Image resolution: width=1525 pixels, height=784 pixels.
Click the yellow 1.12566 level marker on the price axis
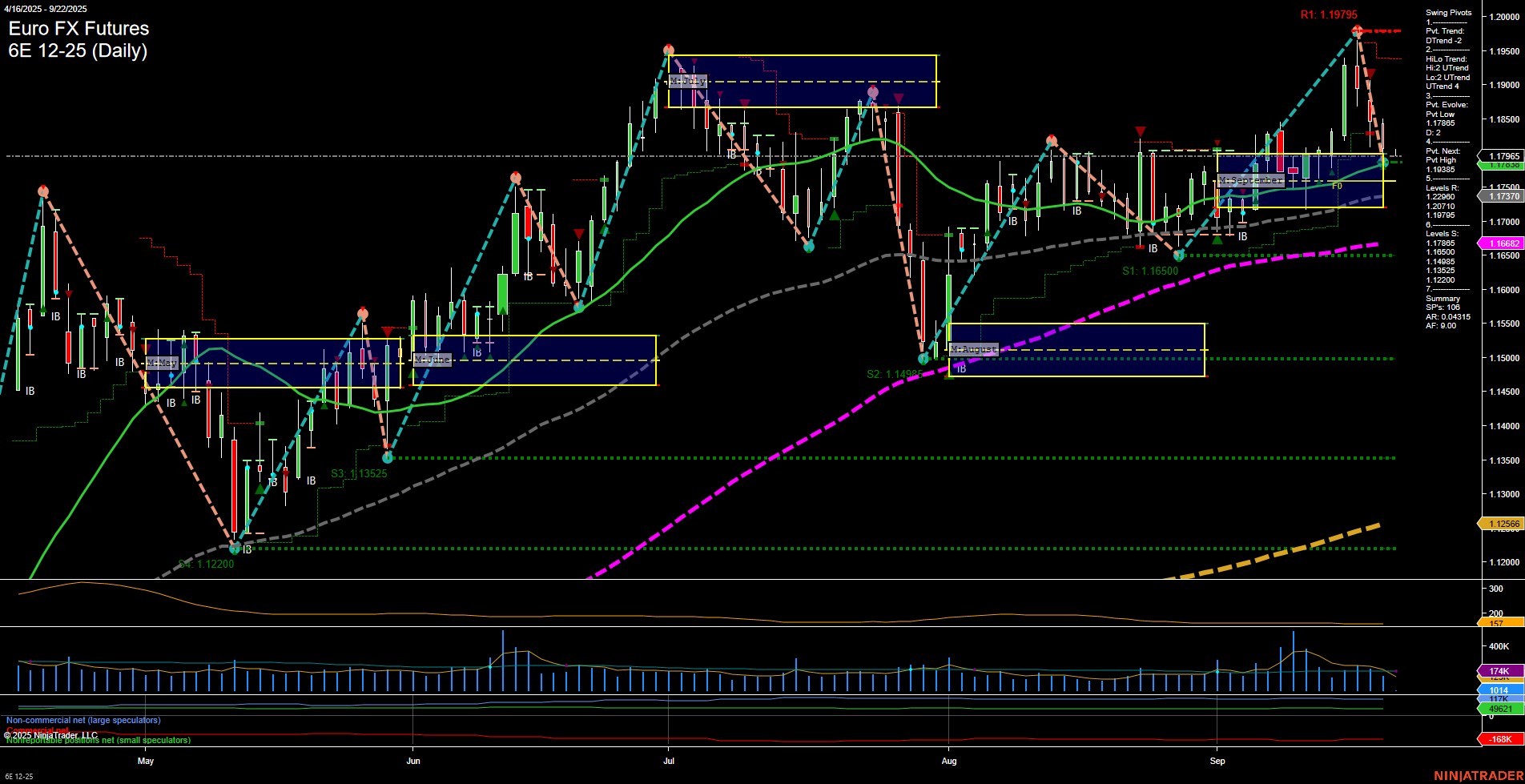(1501, 524)
